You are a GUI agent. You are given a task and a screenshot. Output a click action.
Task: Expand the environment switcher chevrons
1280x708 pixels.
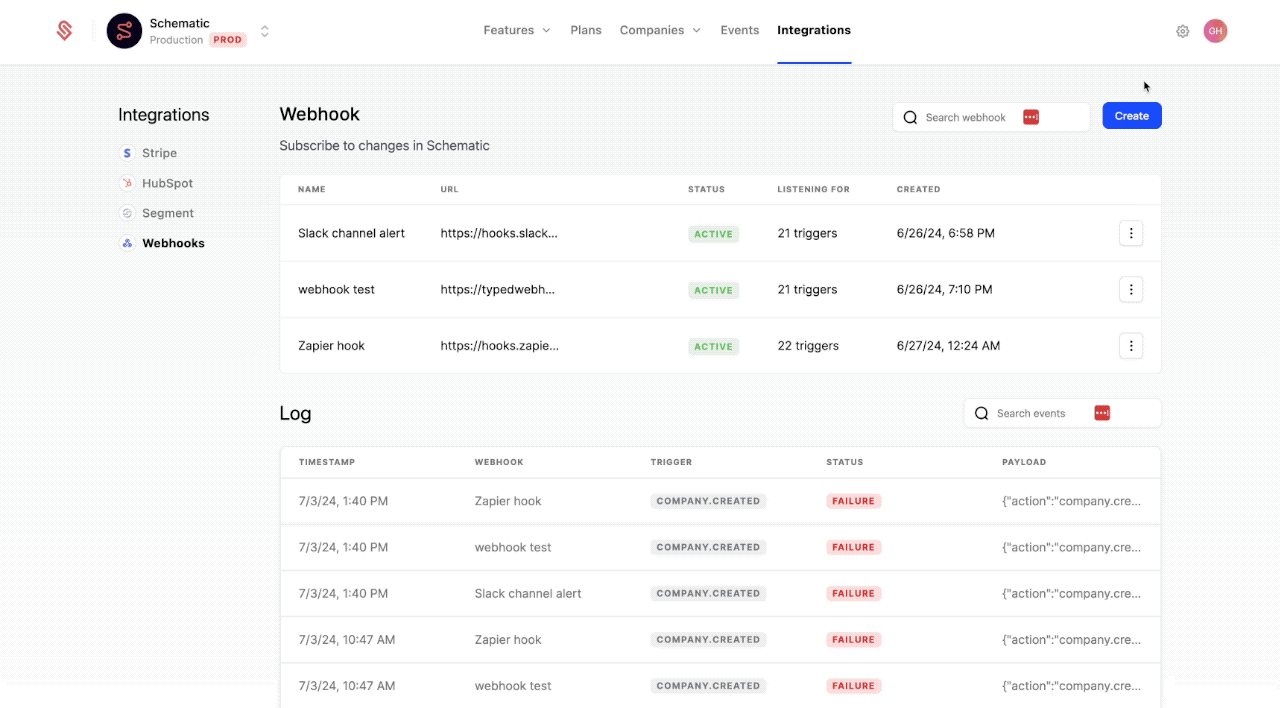(265, 31)
